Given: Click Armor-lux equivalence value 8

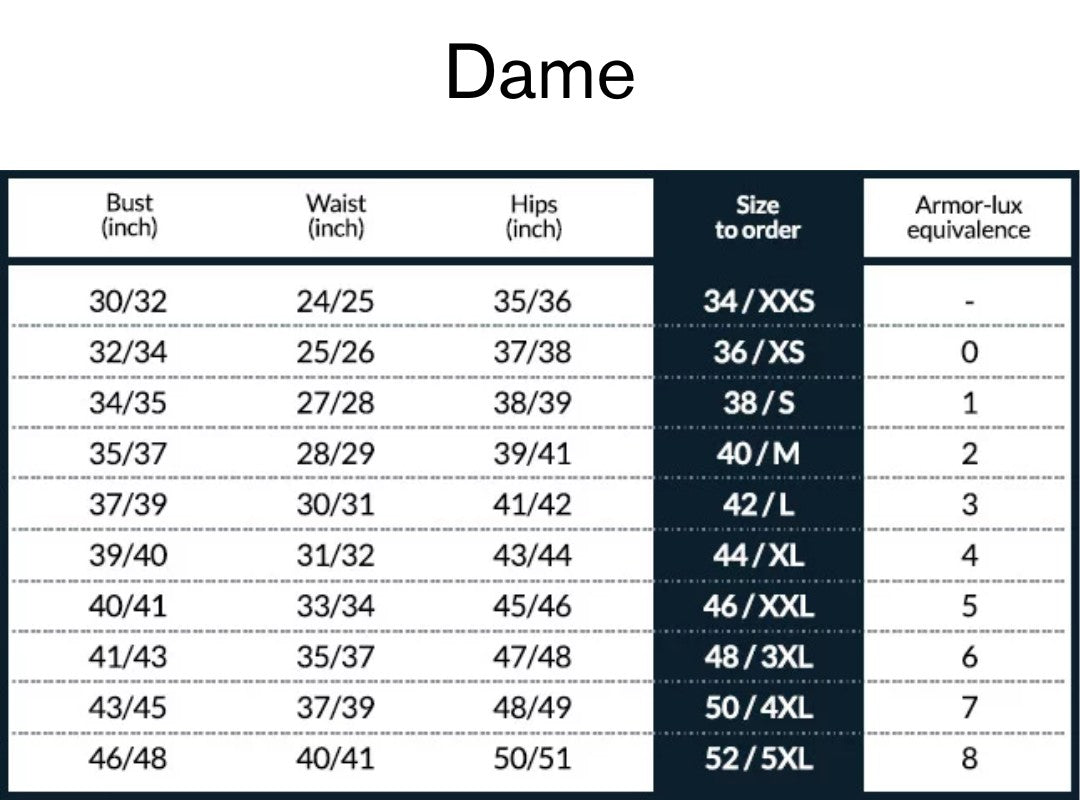Looking at the screenshot, I should (969, 759).
